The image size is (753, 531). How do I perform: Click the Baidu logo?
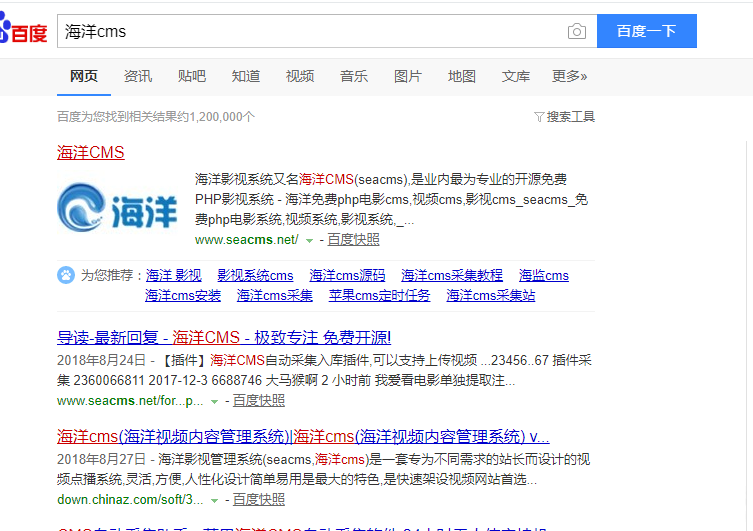tap(24, 29)
